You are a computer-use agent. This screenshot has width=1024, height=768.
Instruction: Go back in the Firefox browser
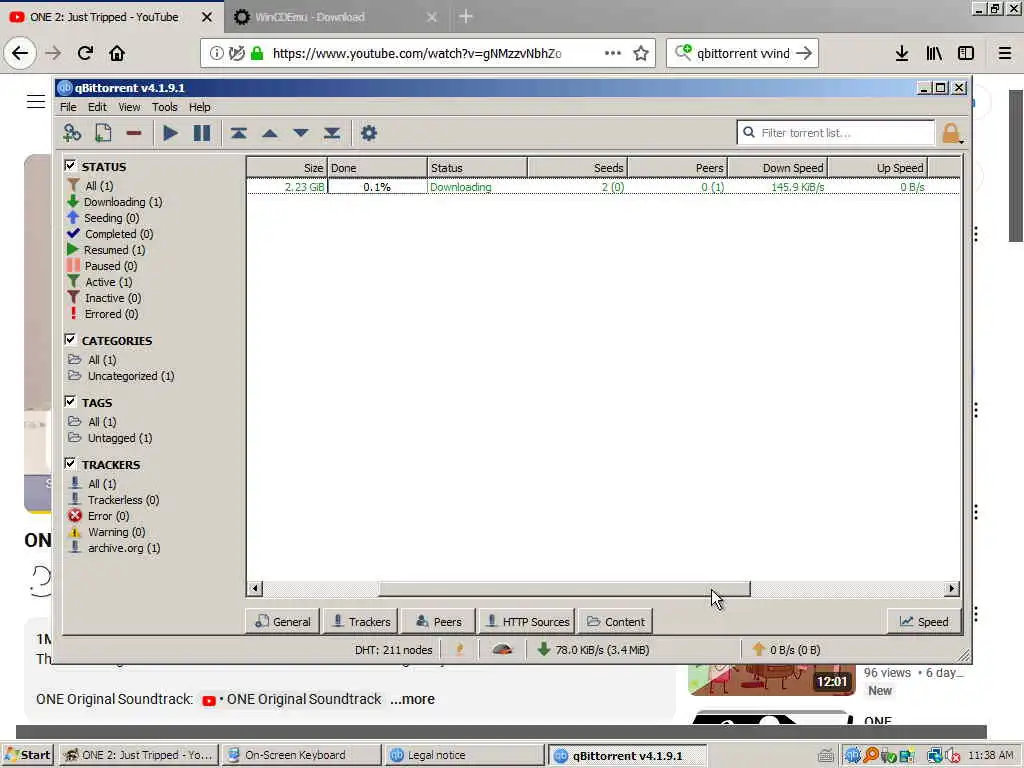point(20,53)
